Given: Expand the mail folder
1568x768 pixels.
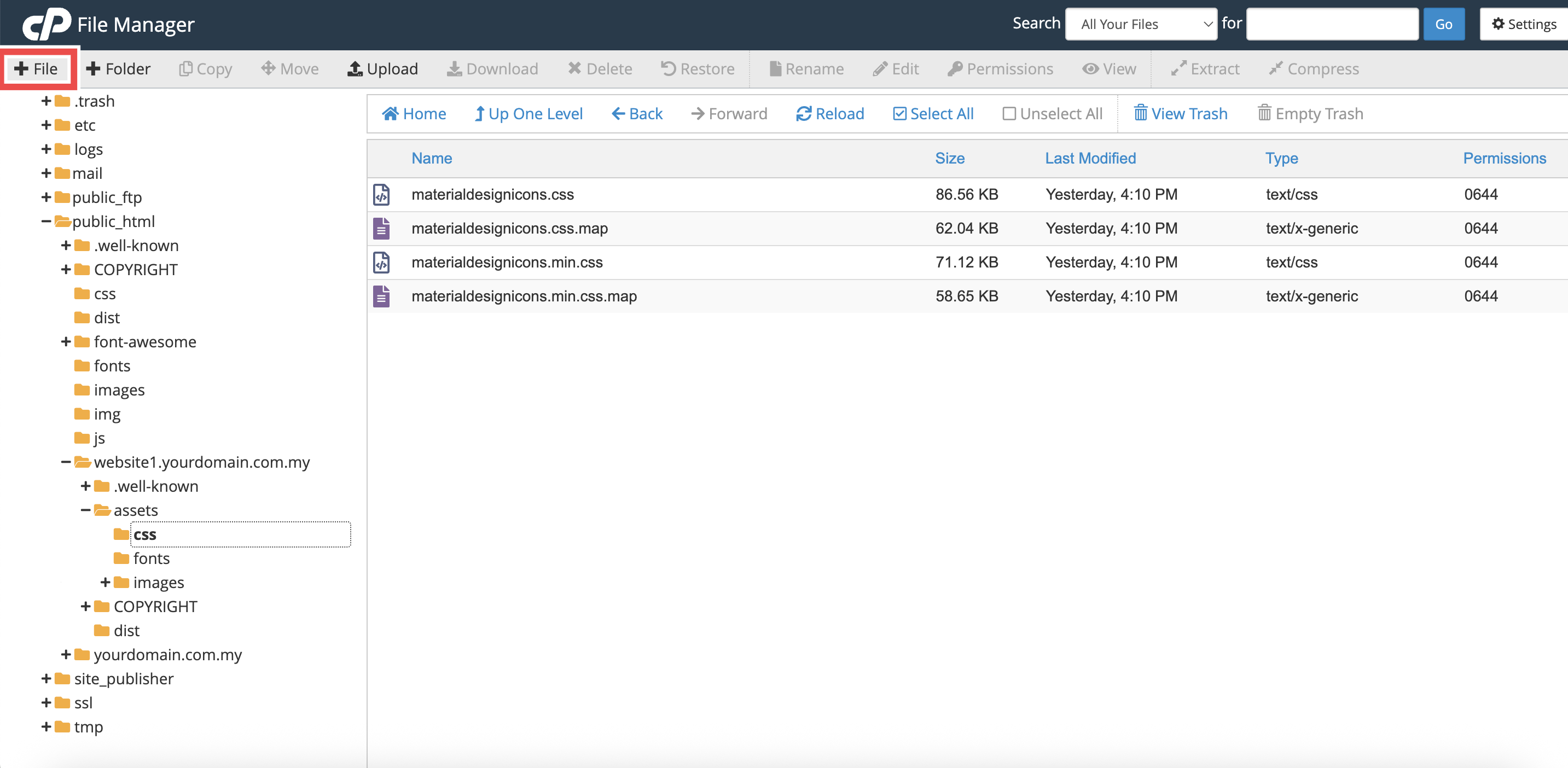Looking at the screenshot, I should pyautogui.click(x=47, y=173).
